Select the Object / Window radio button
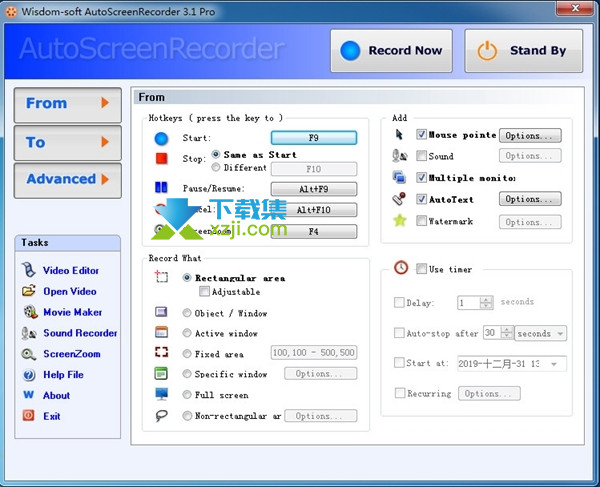 coord(187,313)
